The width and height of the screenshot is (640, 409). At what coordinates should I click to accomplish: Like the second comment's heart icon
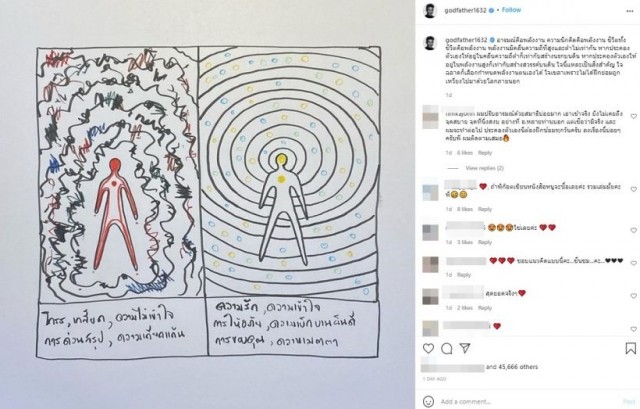click(x=633, y=189)
